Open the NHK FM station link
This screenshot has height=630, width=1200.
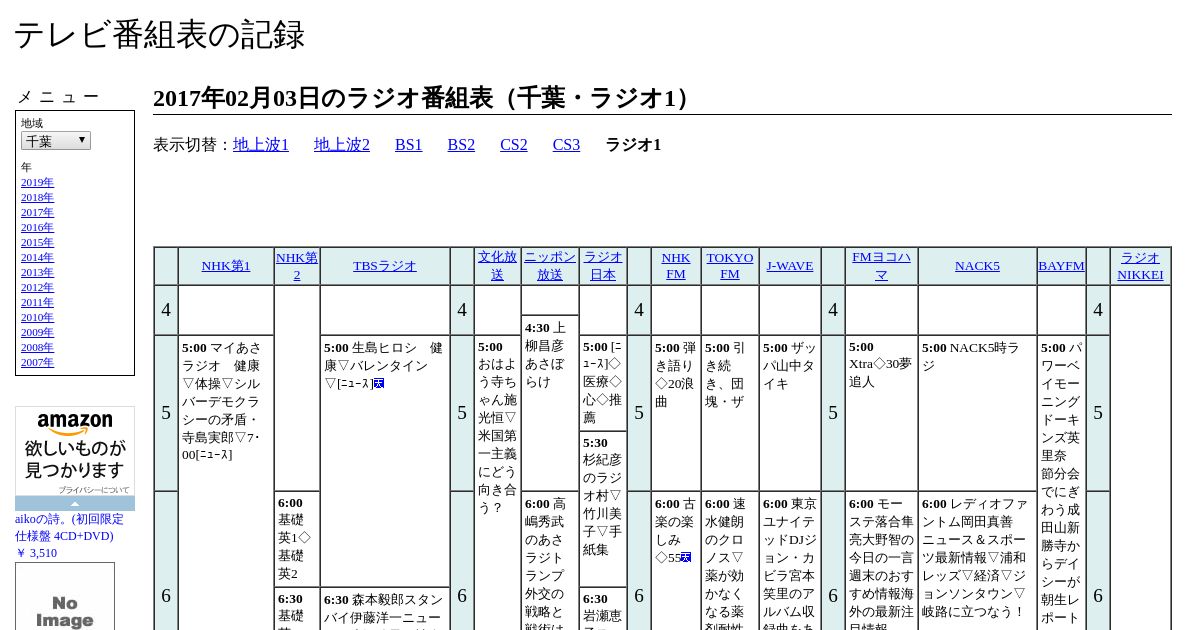pyautogui.click(x=676, y=266)
